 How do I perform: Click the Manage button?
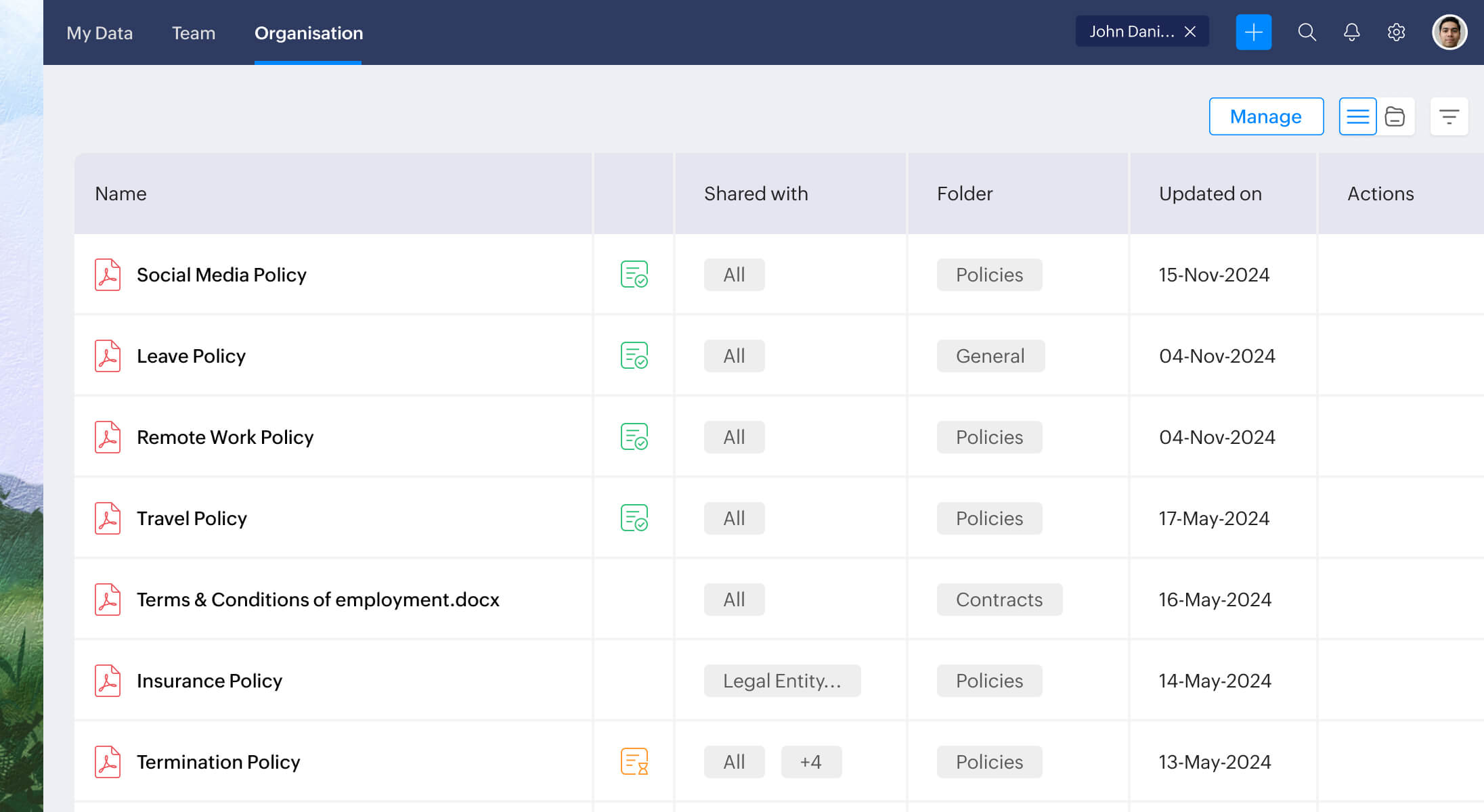[1265, 116]
